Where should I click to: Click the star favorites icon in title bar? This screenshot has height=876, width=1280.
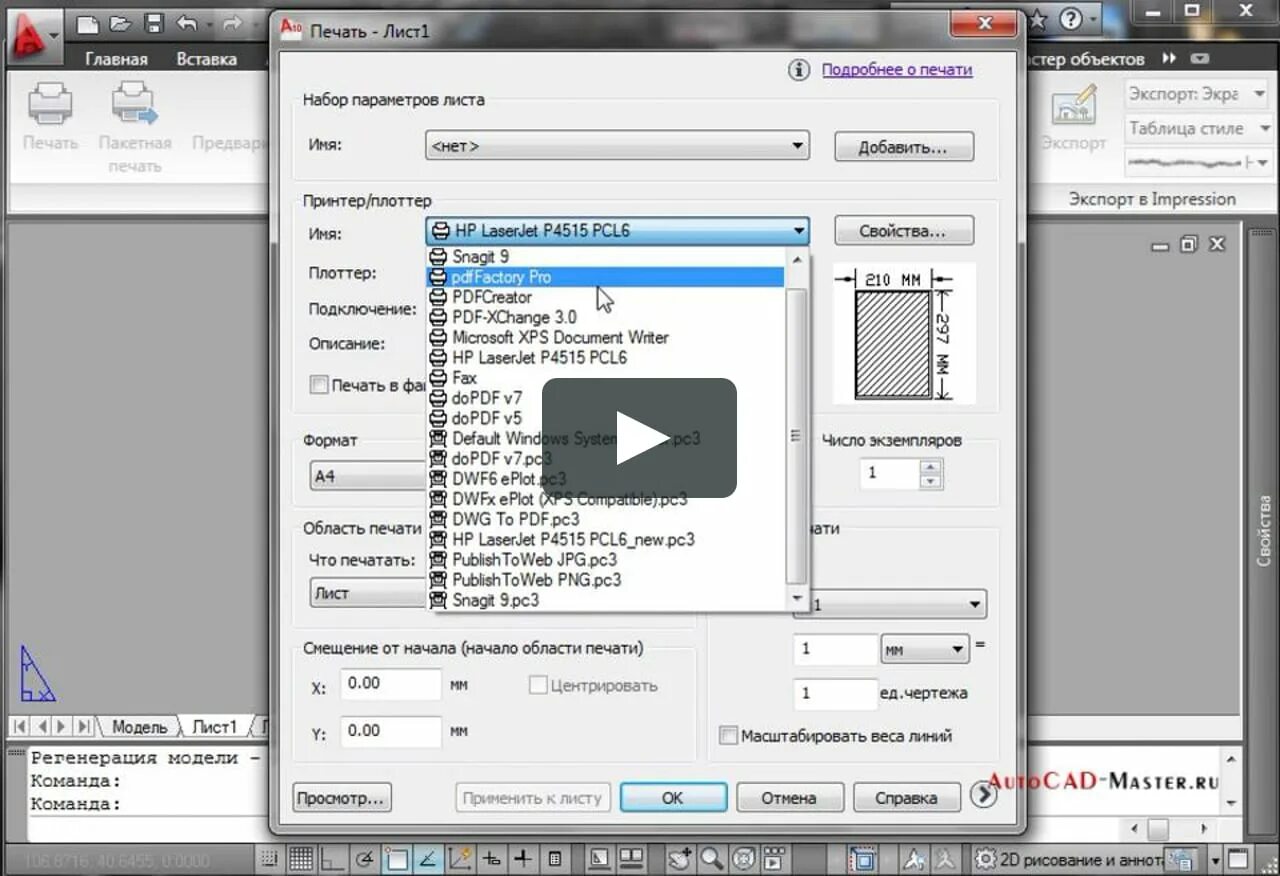(1038, 19)
